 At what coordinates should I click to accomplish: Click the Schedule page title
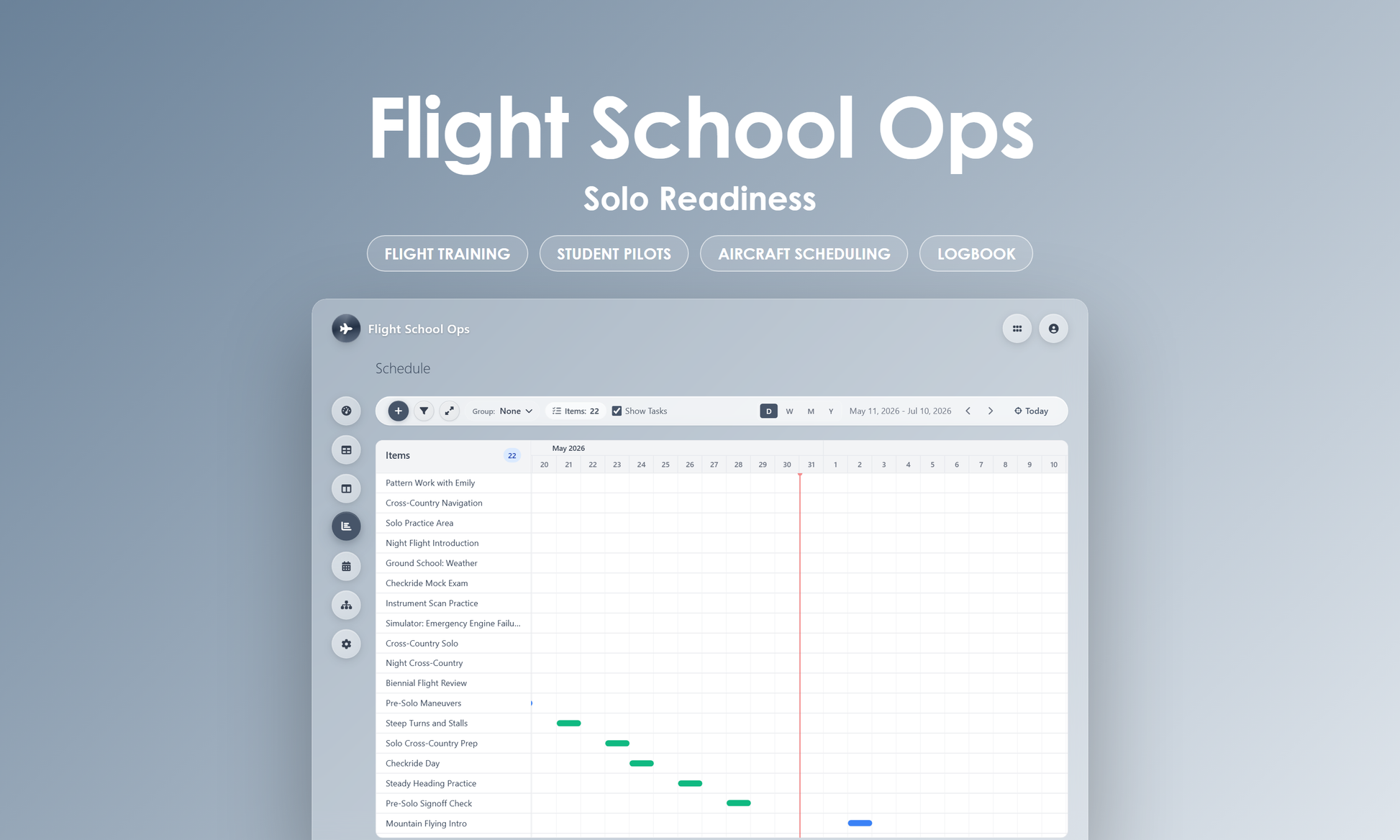click(x=403, y=368)
